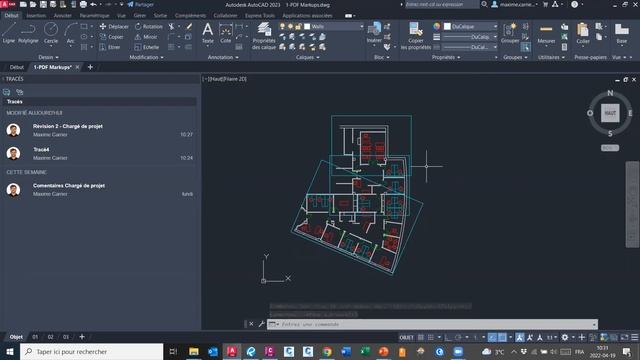Toggle layer freeze sun icon
This screenshot has width=640, height=360.
[290, 27]
